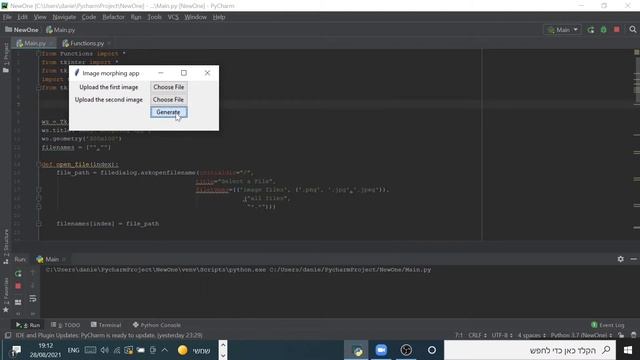Open Run panel settings gear
Screen dimensions: 640x360
(620, 259)
